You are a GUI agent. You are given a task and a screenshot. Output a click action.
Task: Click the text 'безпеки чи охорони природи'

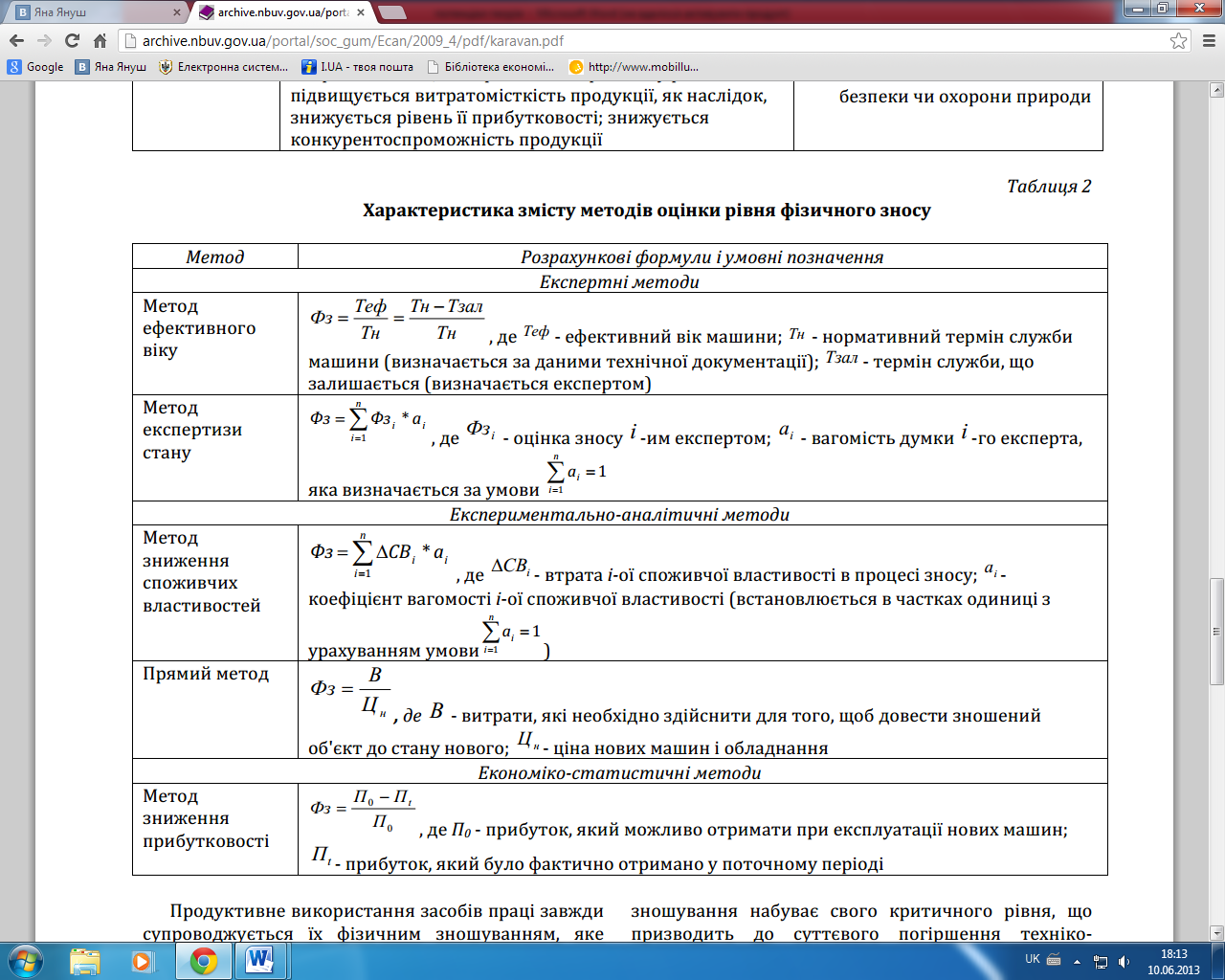tap(965, 97)
